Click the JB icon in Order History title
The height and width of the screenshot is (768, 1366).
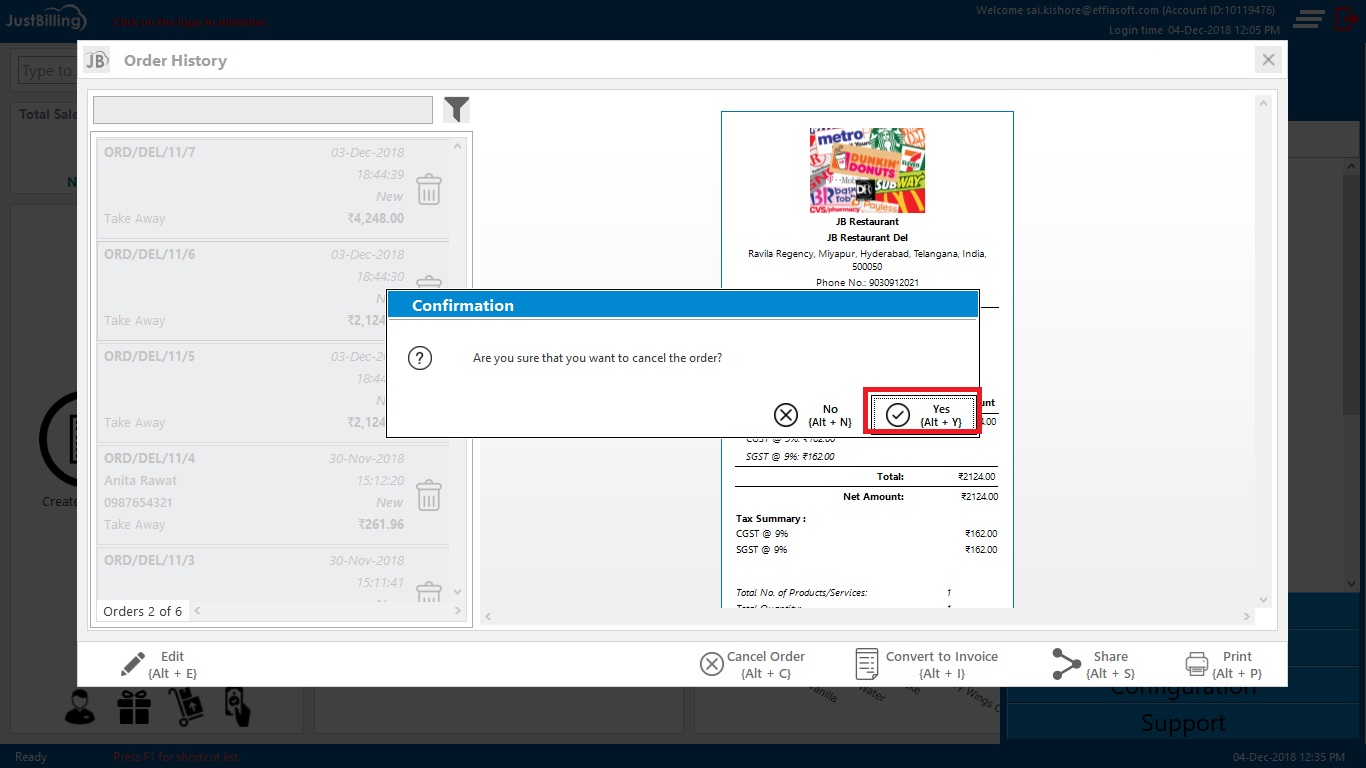pyautogui.click(x=96, y=60)
